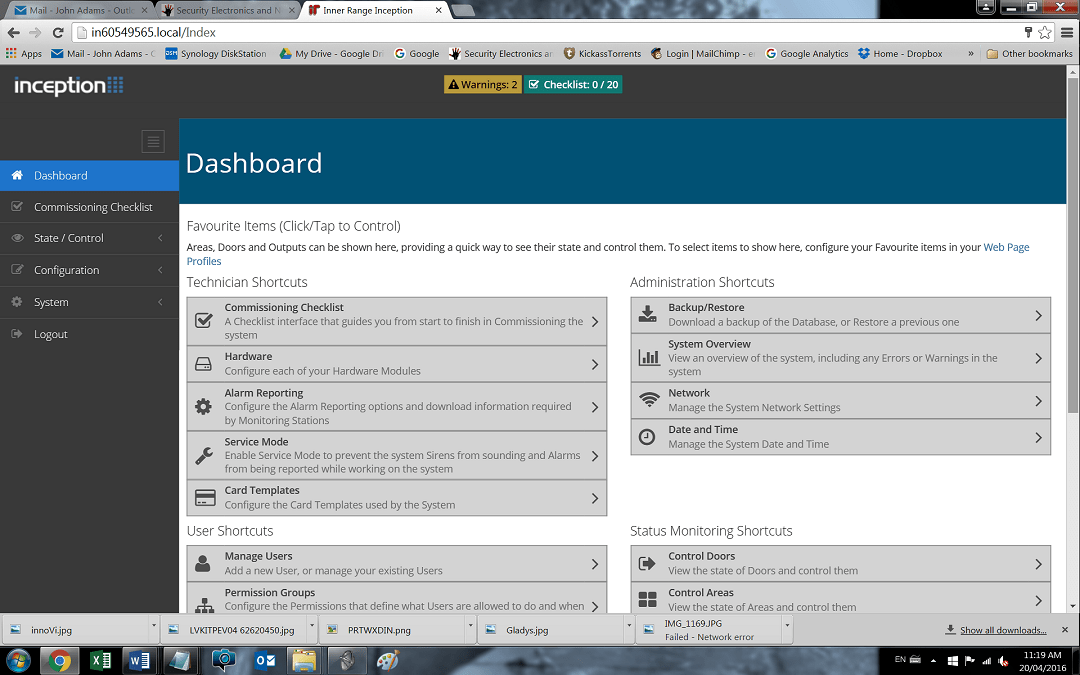The height and width of the screenshot is (675, 1080).
Task: Select Commissioning Checklist in the sidebar
Action: pyautogui.click(x=93, y=207)
